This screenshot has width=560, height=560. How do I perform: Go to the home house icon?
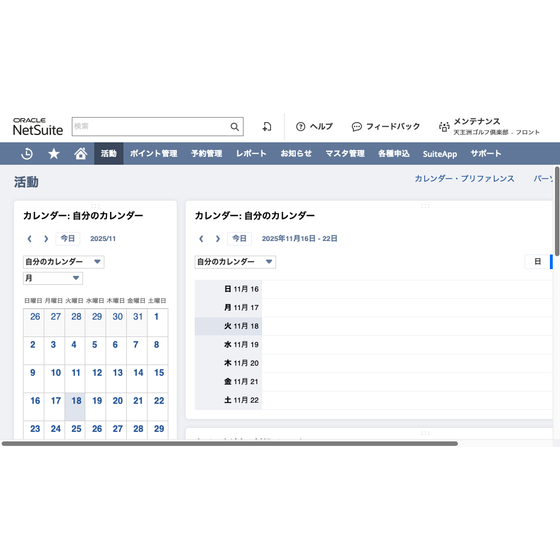pyautogui.click(x=81, y=154)
